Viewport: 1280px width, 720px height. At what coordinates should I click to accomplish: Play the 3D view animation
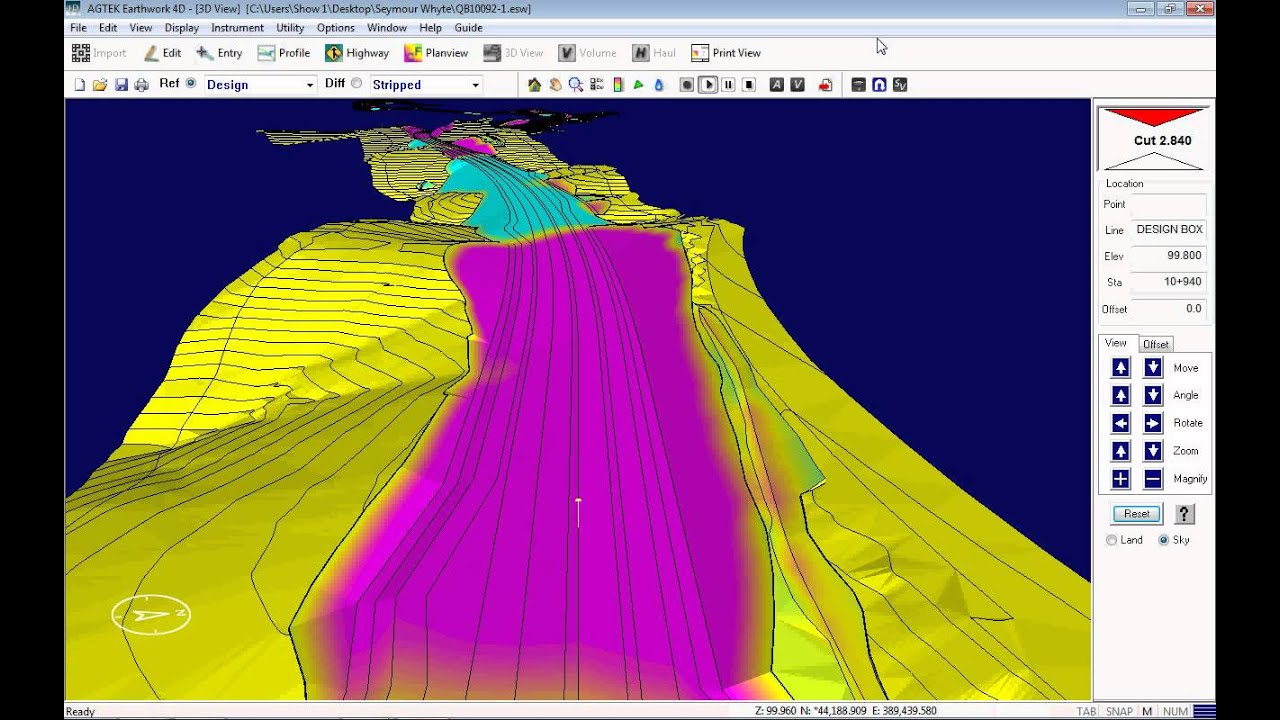[708, 85]
